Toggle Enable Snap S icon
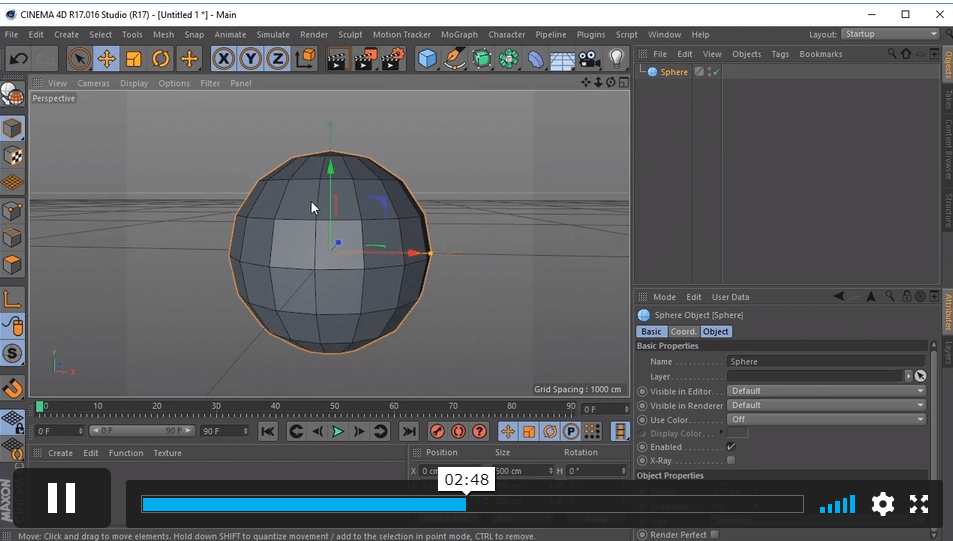This screenshot has width=953, height=541. [12, 354]
